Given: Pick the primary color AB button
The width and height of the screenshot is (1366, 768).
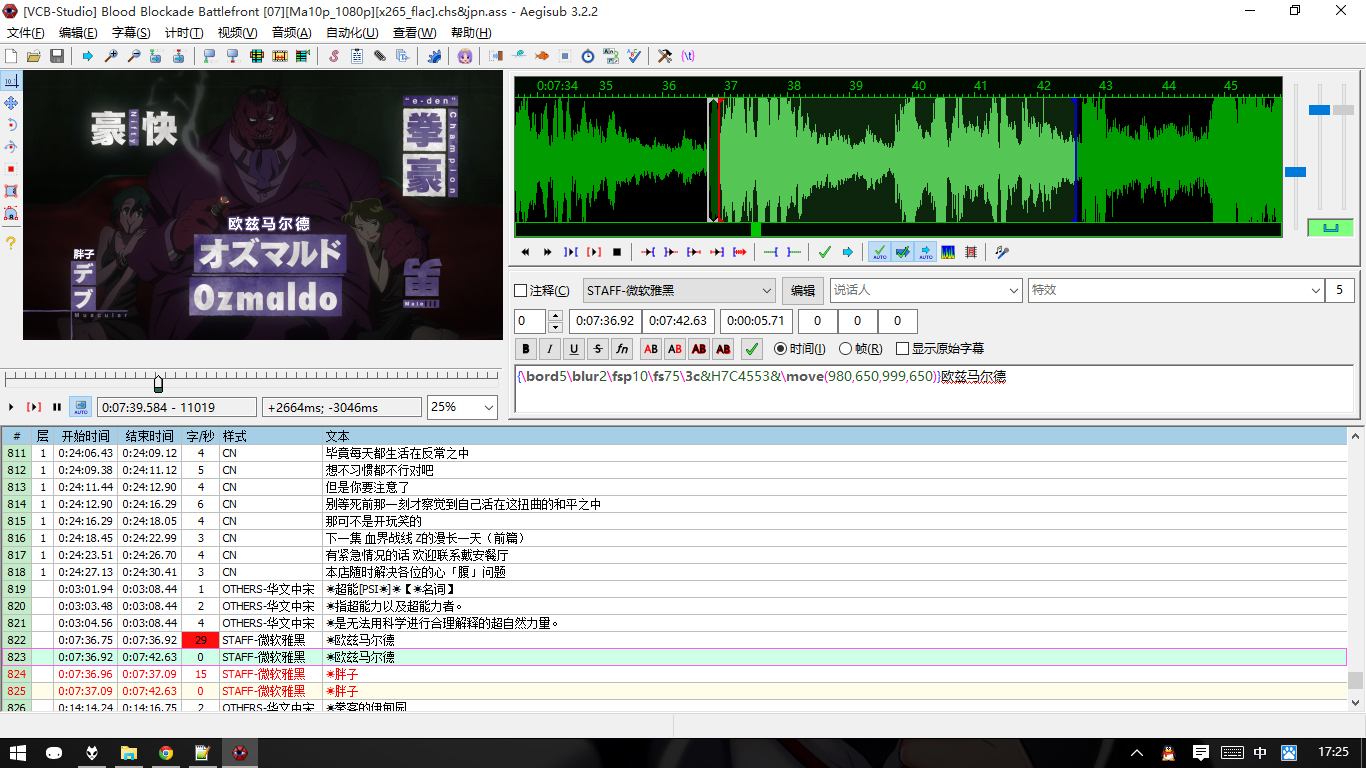Looking at the screenshot, I should 651,349.
